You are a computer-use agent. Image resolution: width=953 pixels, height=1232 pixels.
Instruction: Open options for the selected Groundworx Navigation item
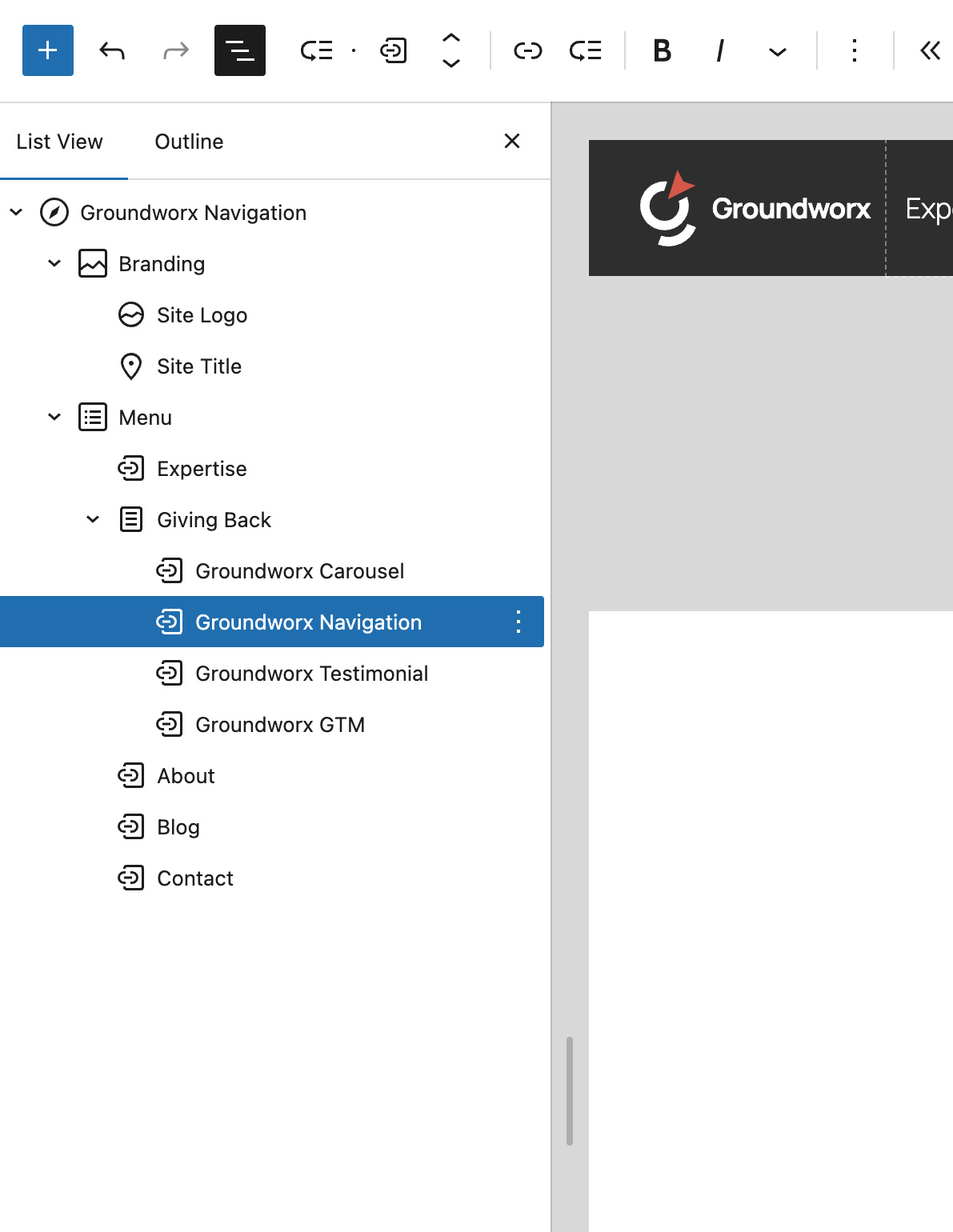pyautogui.click(x=518, y=622)
